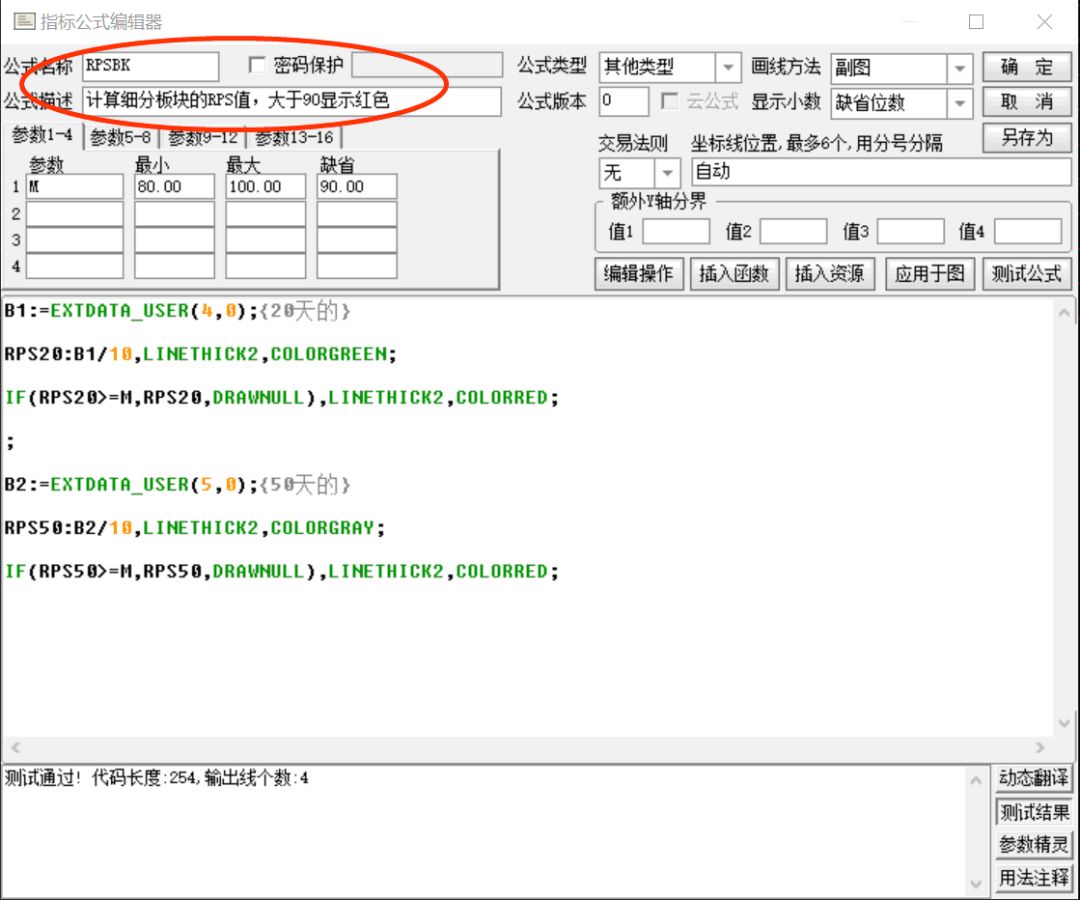
Task: Open 插入函数 dialog
Action: click(x=734, y=274)
